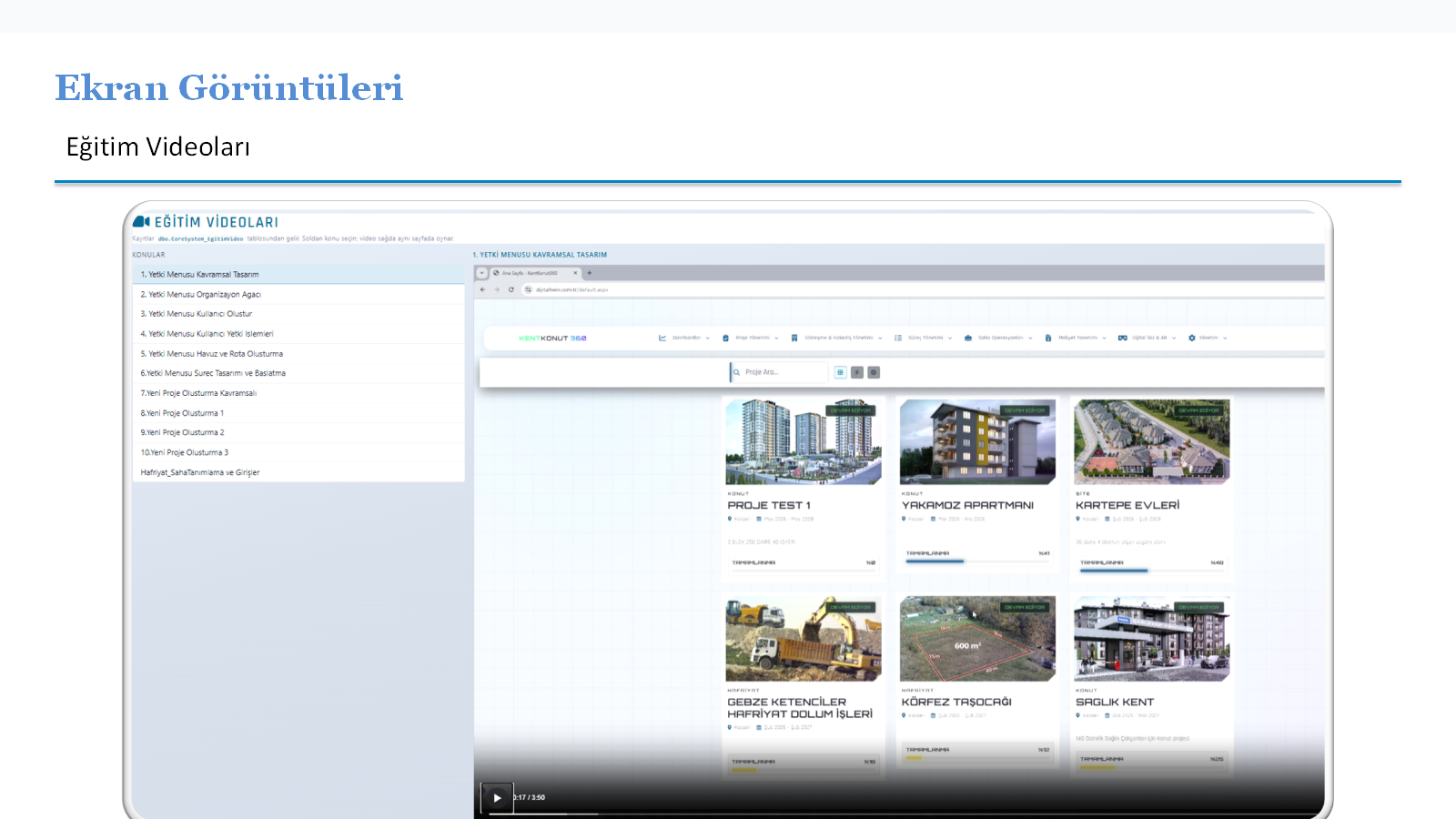The image size is (1456, 819).
Task: Expand the Saha Operasyonları menu
Action: 998,338
